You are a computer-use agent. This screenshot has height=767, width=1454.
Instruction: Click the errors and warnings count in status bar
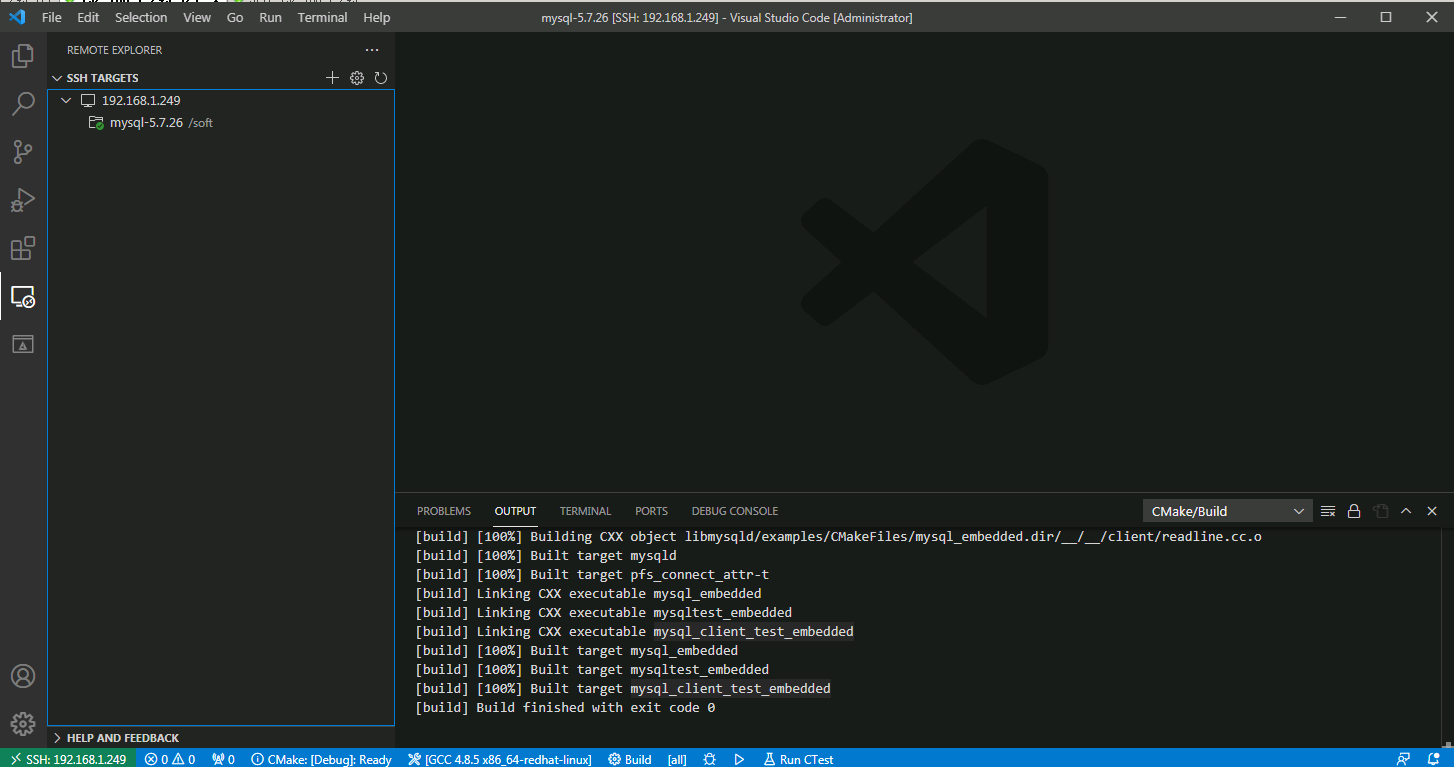(x=170, y=759)
